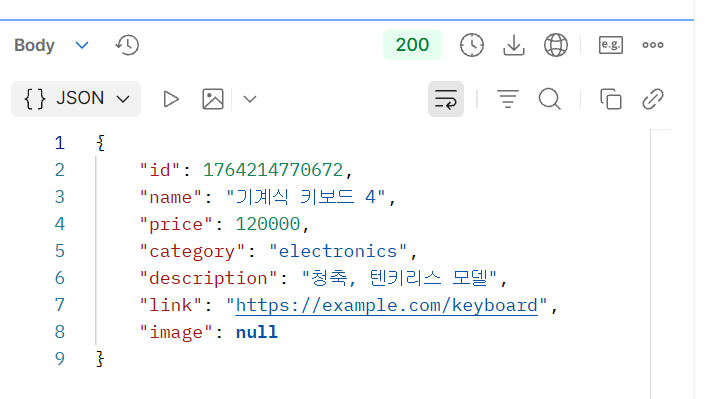Image resolution: width=714 pixels, height=399 pixels.
Task: Click the id value 1764214770672
Action: click(x=273, y=170)
